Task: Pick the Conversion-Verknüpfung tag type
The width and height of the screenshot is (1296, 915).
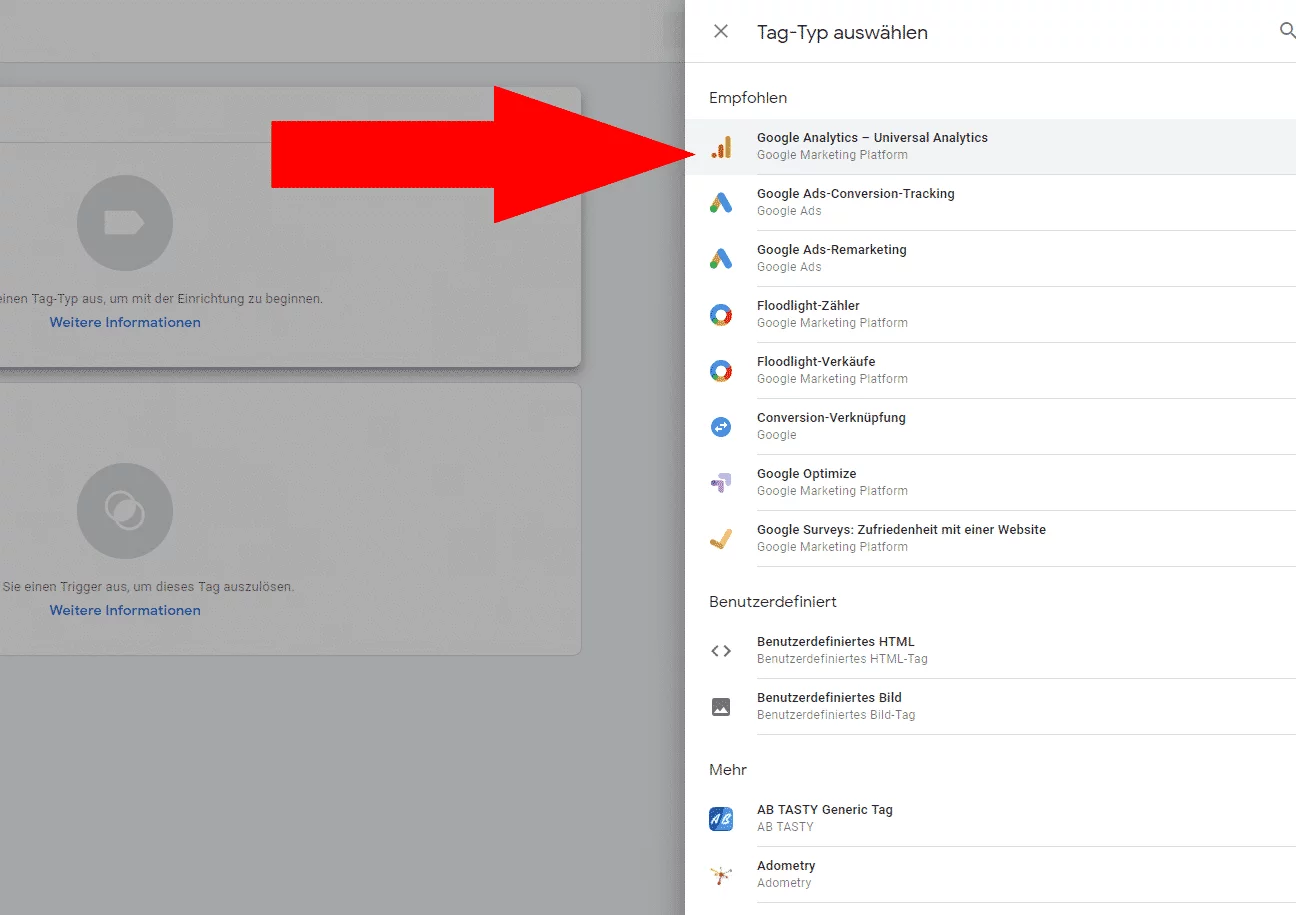Action: [x=990, y=427]
